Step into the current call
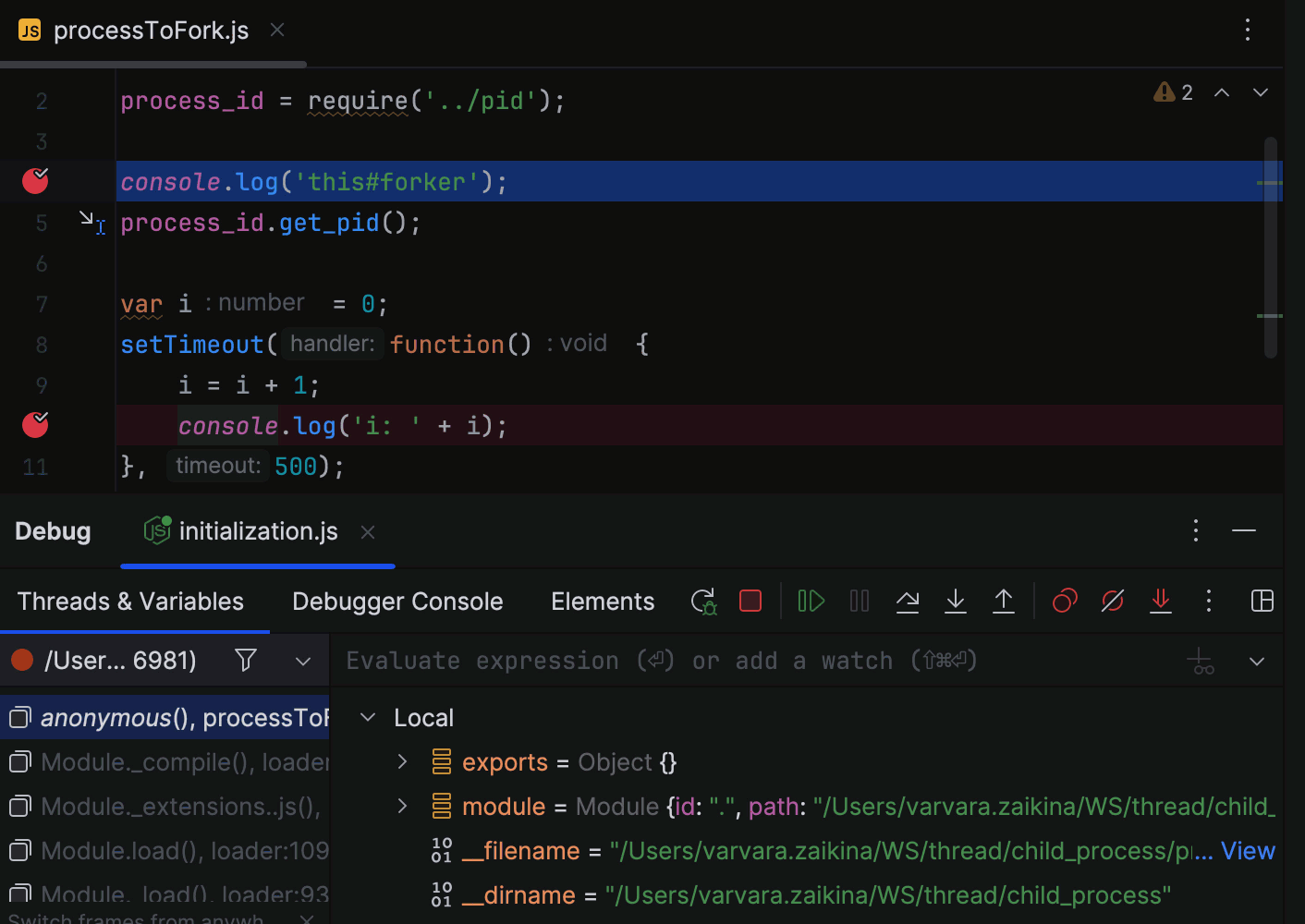 coord(956,601)
